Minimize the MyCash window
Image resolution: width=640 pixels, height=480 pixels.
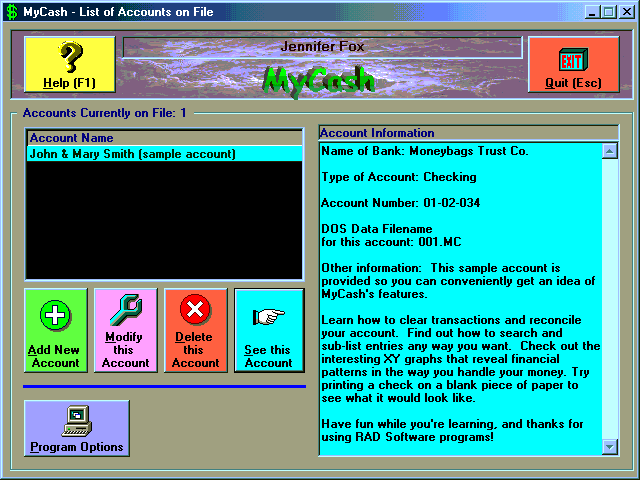click(593, 12)
